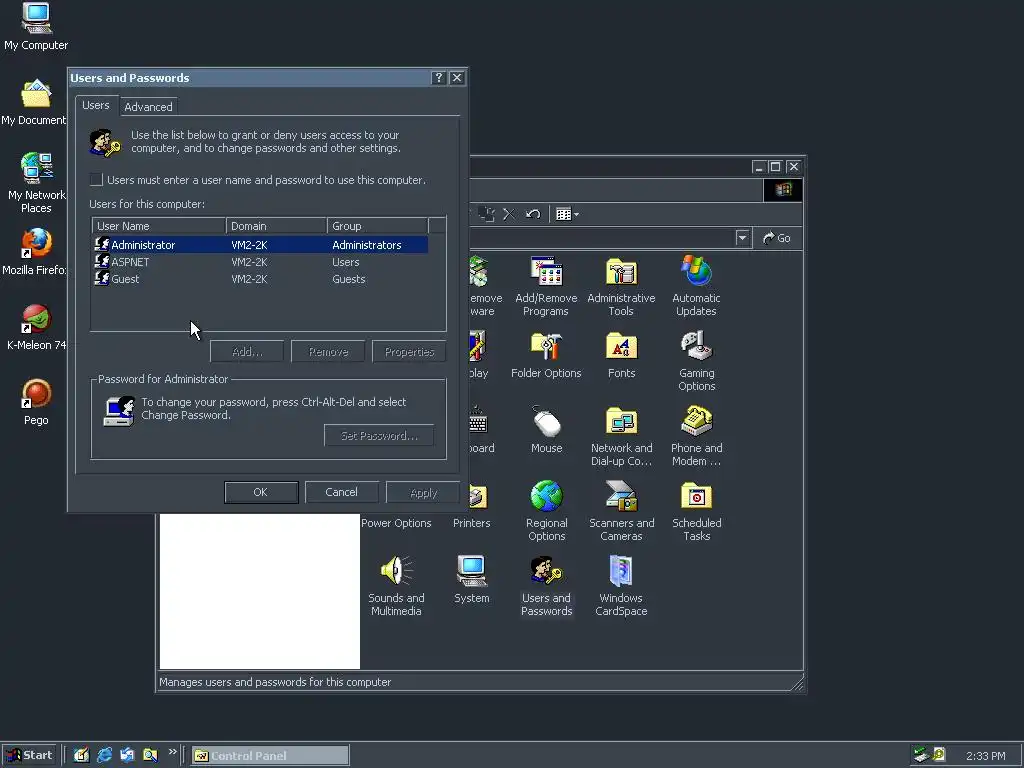Screen dimensions: 1024x768
Task: Open My Computer desktop icon
Action: tap(36, 27)
